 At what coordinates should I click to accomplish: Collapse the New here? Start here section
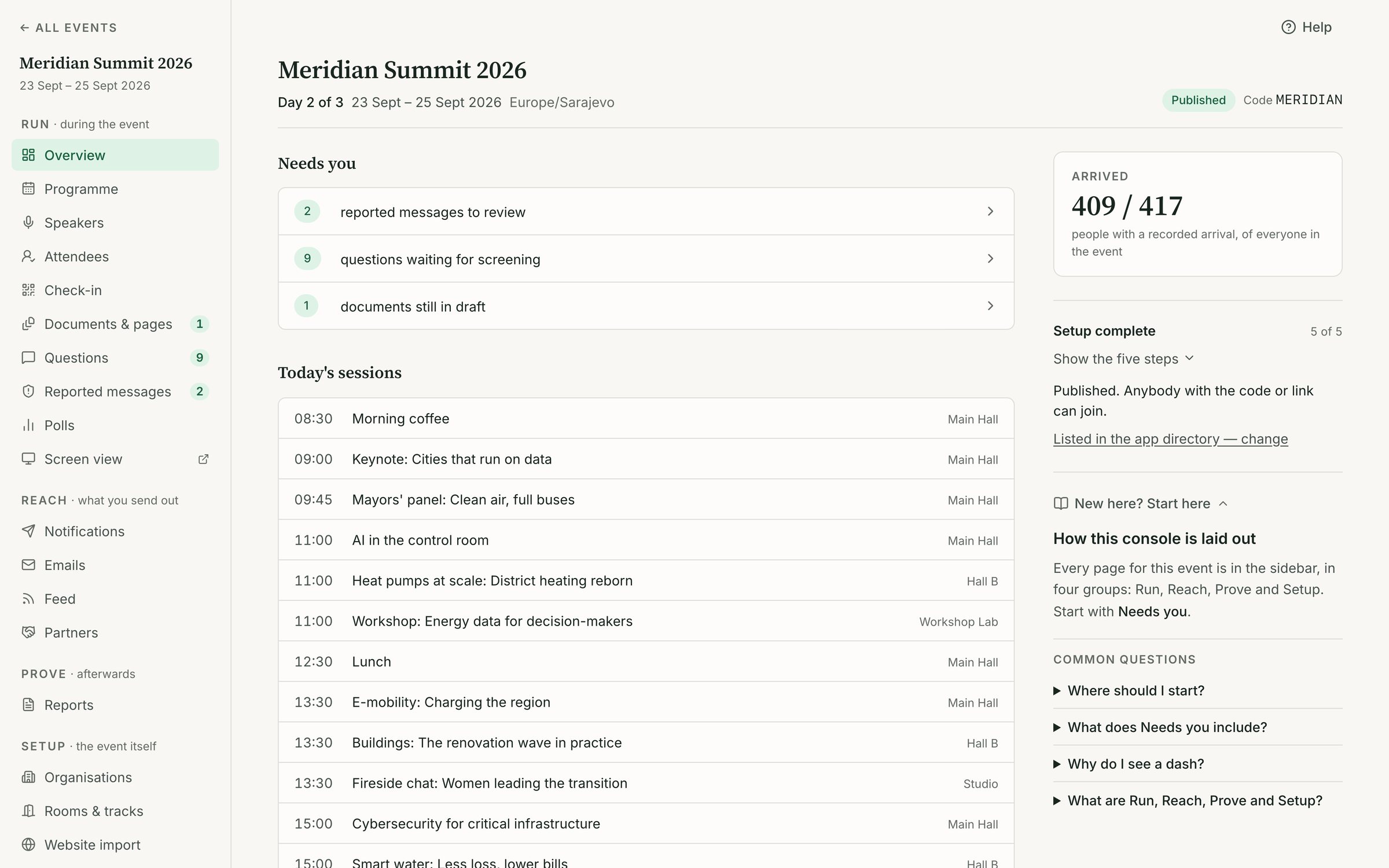[1141, 503]
